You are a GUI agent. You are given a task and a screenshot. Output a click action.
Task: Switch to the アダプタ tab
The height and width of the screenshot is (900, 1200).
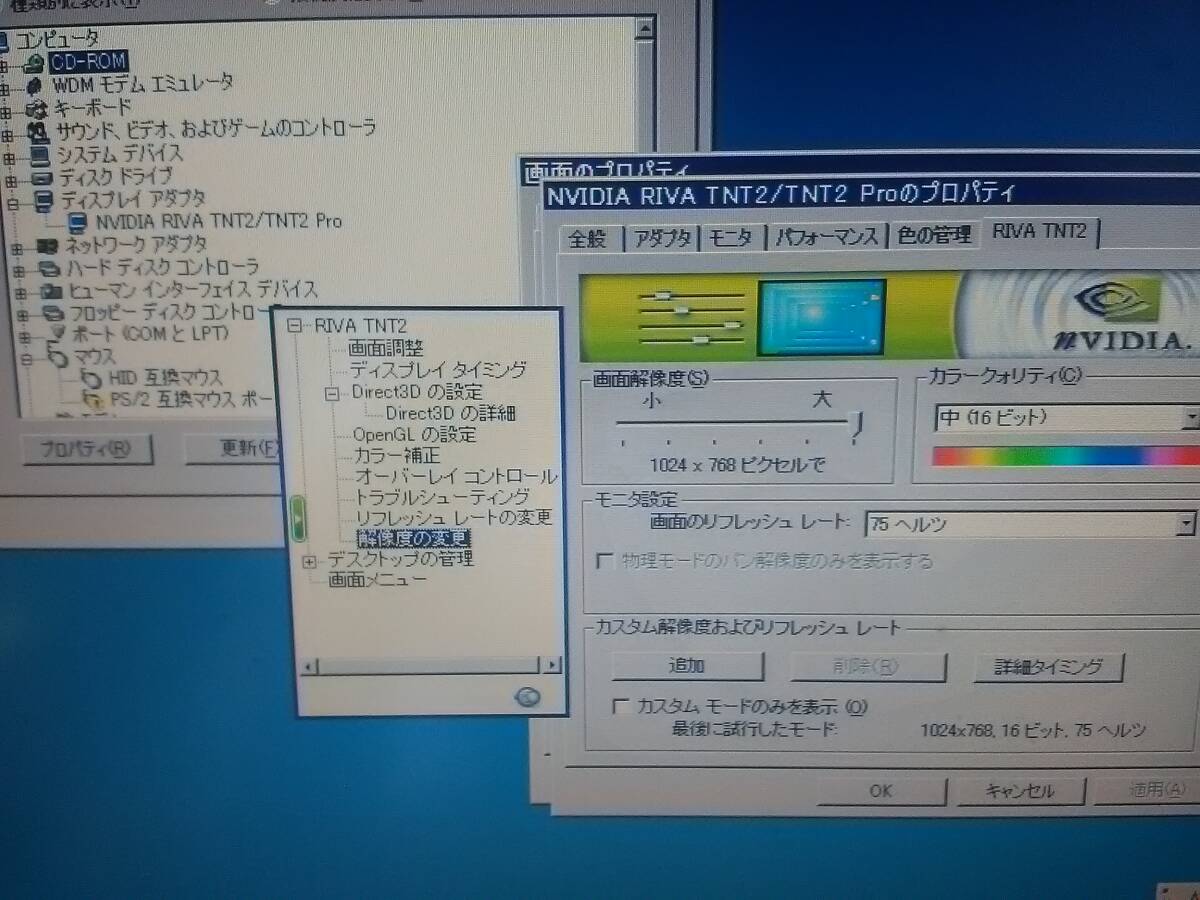[662, 238]
